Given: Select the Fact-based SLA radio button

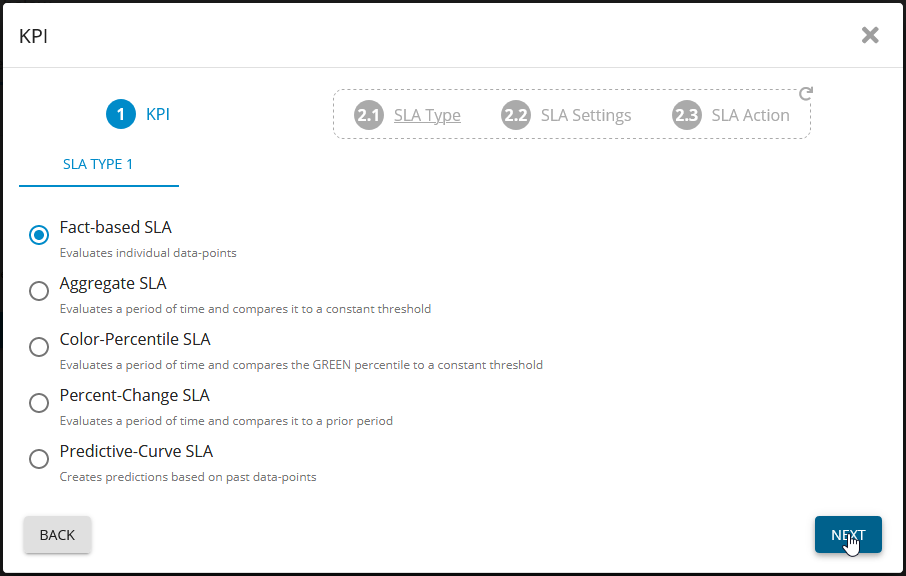Looking at the screenshot, I should coord(39,235).
